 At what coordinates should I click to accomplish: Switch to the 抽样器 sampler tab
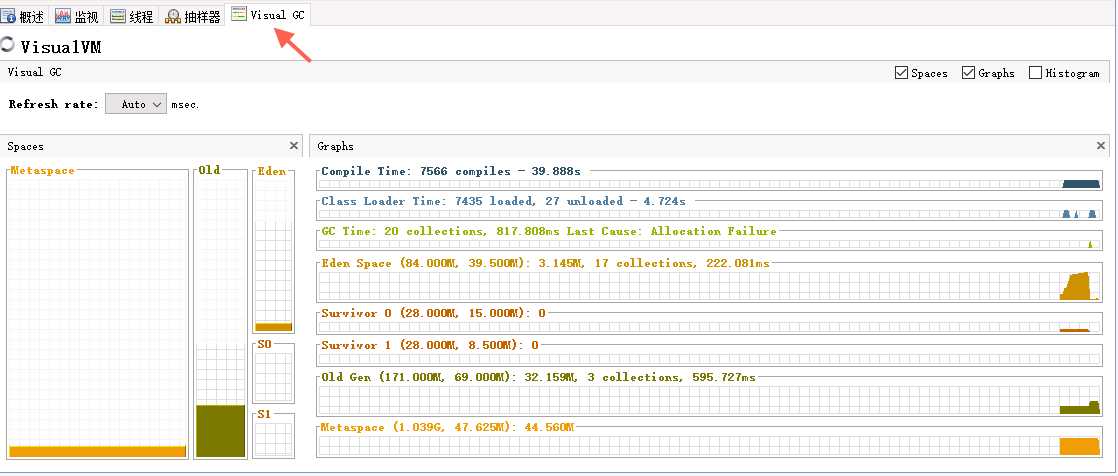tap(193, 16)
